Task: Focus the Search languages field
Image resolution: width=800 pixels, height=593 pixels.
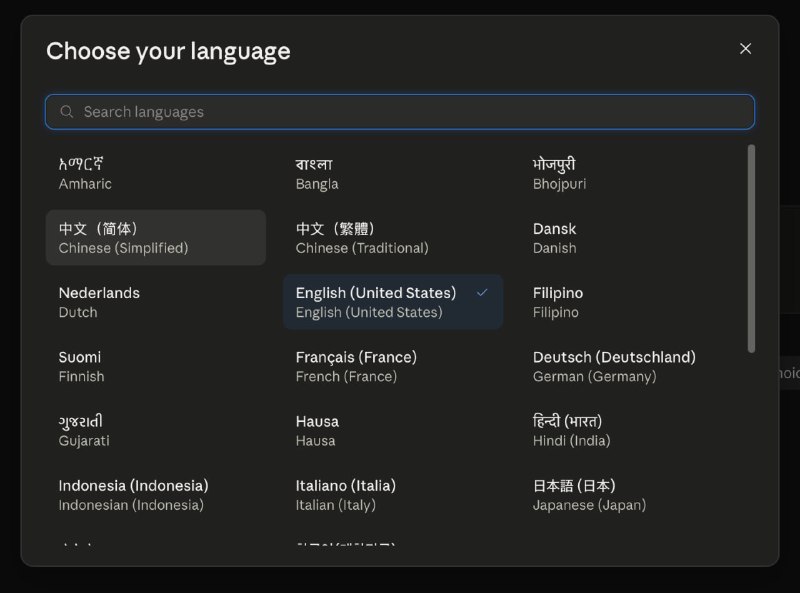Action: [399, 112]
